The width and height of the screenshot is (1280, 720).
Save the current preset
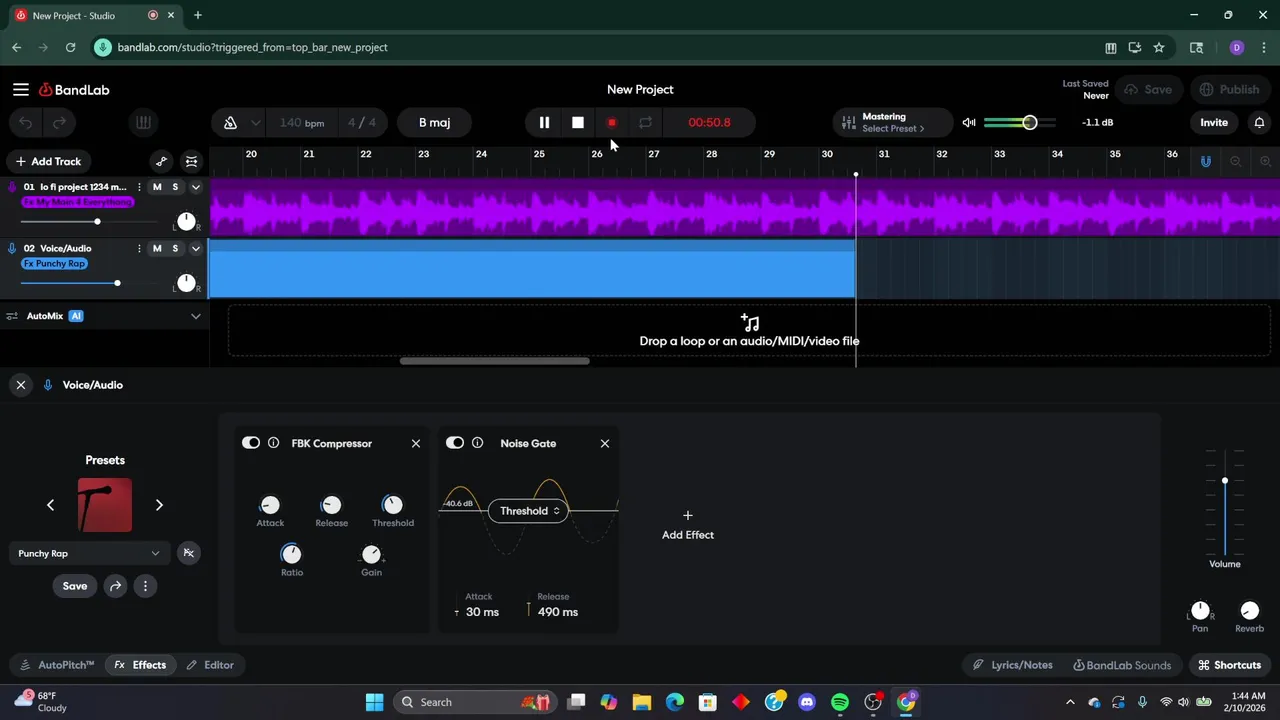[75, 586]
